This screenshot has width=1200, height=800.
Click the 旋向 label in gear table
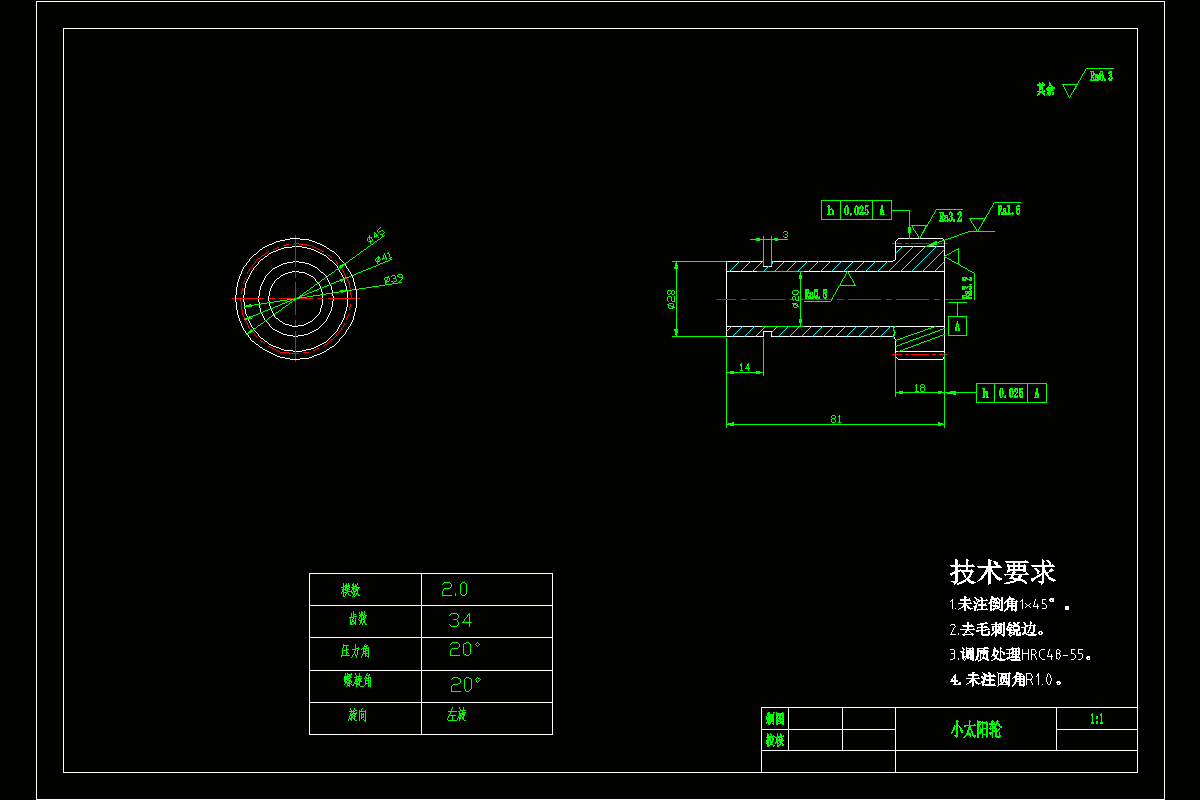[x=357, y=716]
